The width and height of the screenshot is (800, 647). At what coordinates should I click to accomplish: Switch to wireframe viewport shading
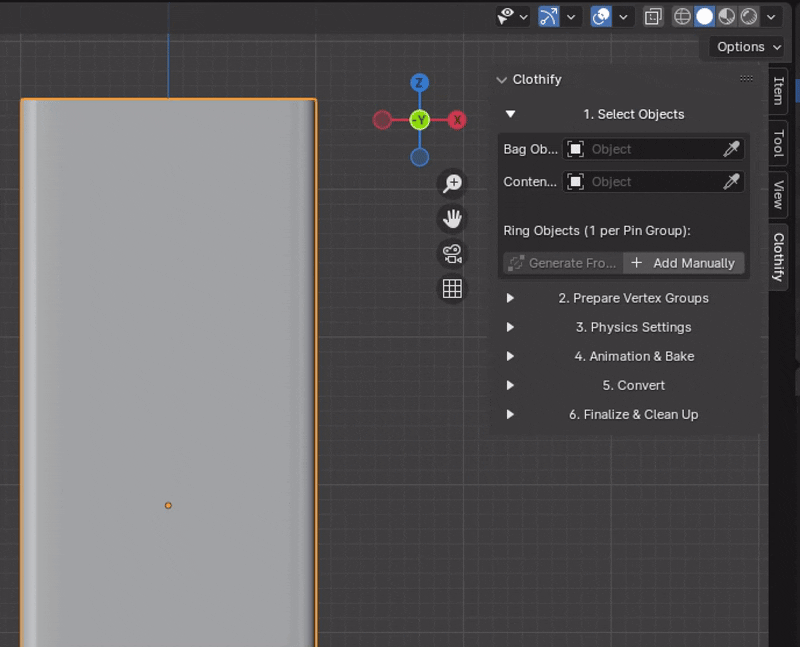(683, 17)
